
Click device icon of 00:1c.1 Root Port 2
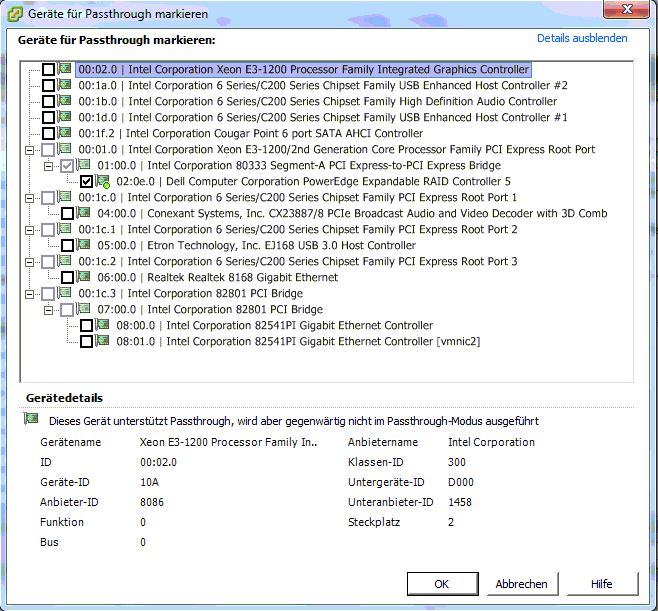point(64,228)
